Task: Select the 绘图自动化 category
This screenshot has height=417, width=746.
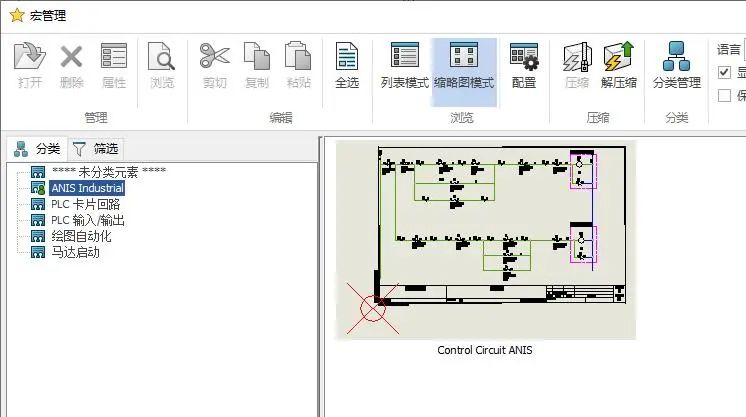Action: [81, 236]
